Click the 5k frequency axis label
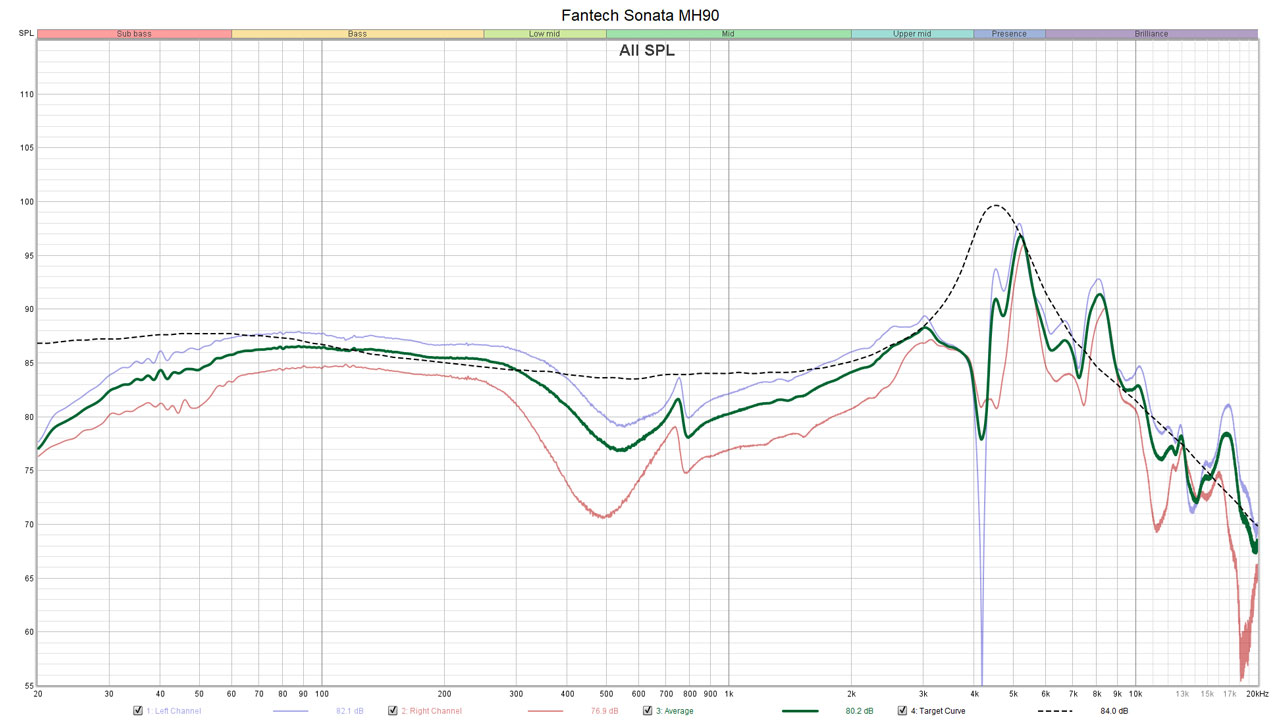 pyautogui.click(x=1013, y=693)
